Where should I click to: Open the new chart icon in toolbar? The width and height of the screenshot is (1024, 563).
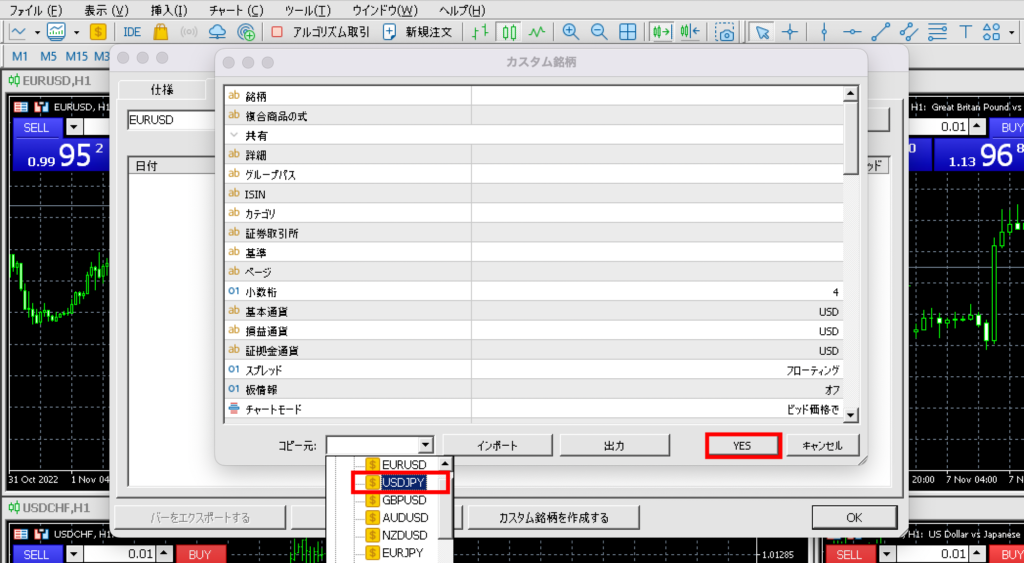pyautogui.click(x=18, y=31)
